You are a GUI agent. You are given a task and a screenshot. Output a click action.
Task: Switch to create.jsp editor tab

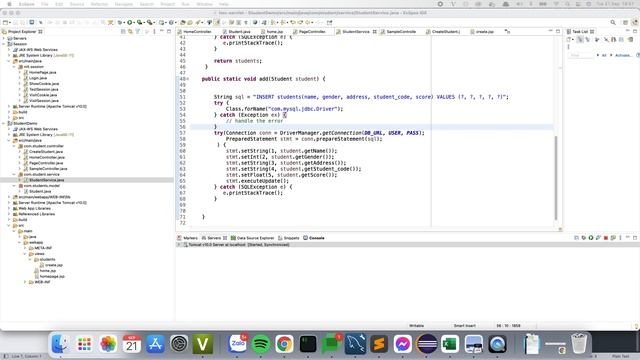(484, 31)
